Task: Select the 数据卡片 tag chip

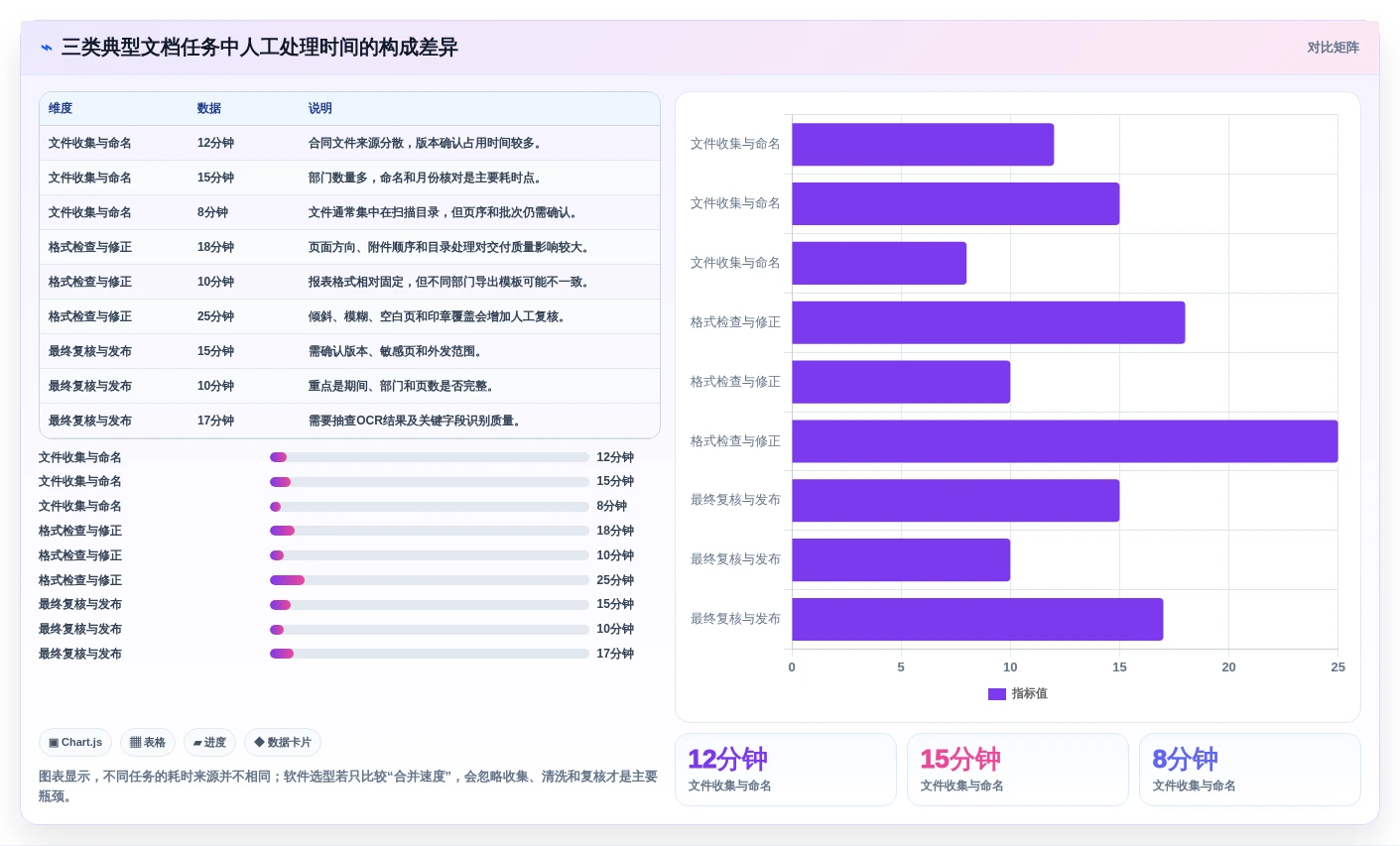Action: click(283, 743)
